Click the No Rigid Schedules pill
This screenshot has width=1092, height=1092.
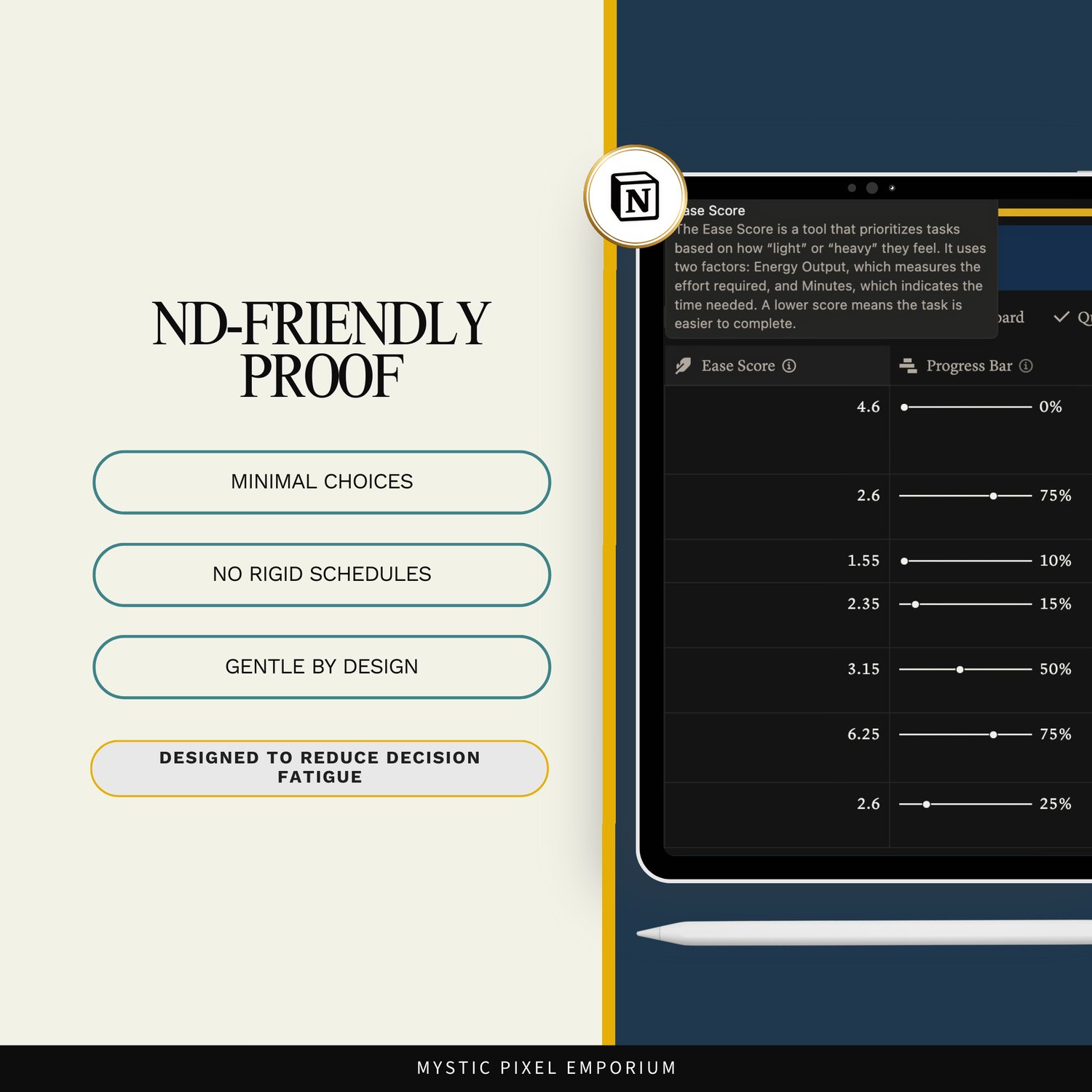pyautogui.click(x=321, y=574)
